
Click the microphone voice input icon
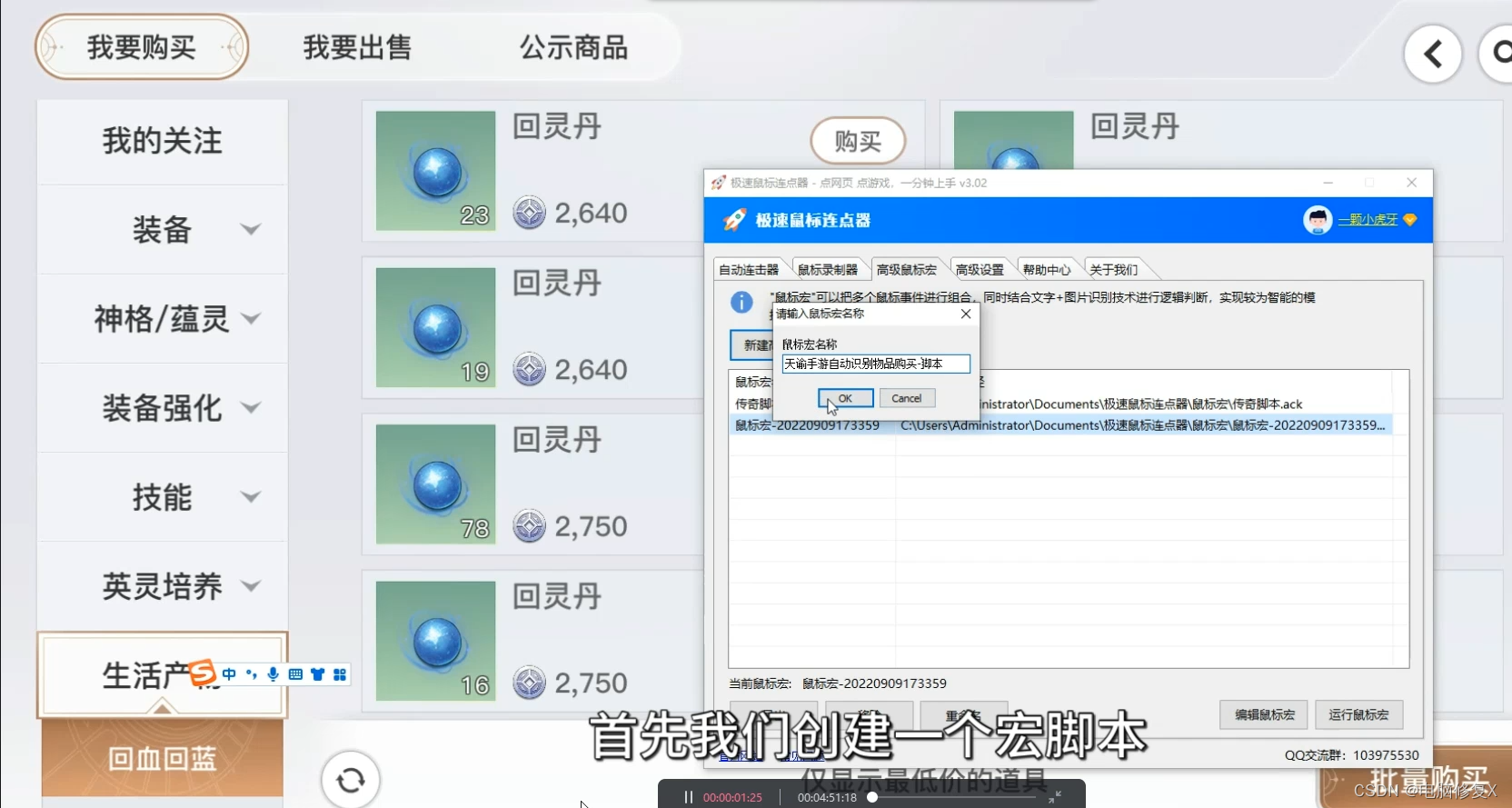point(274,674)
